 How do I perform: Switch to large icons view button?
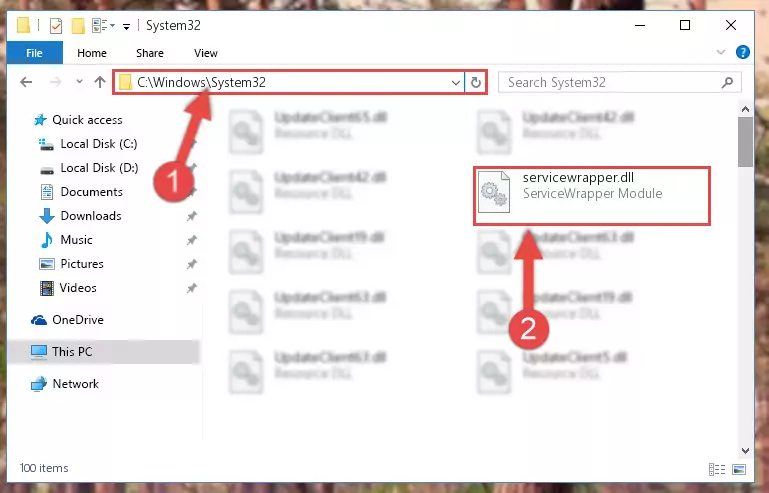pyautogui.click(x=739, y=469)
